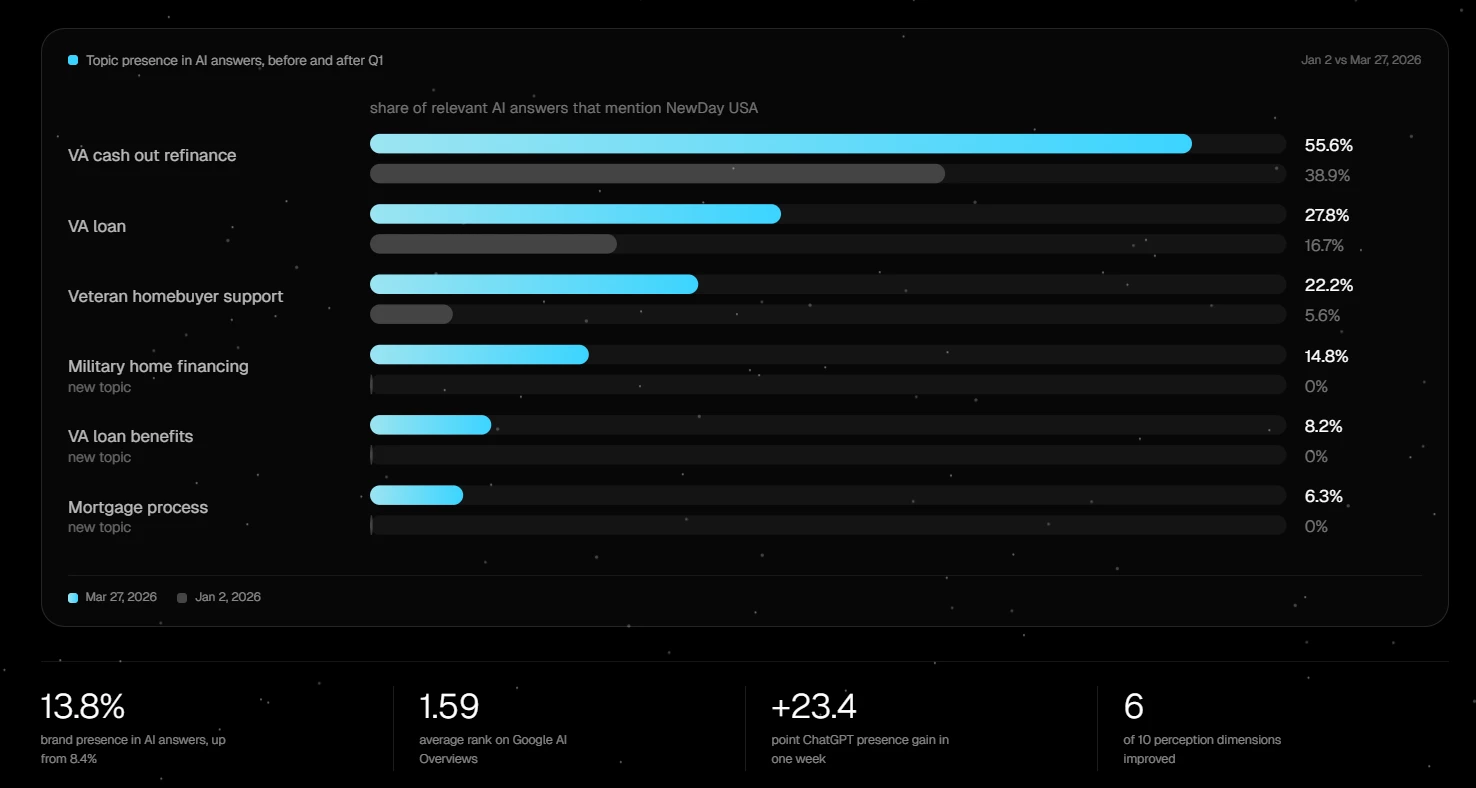The height and width of the screenshot is (788, 1476).
Task: Click the cyan bar for VA loan
Action: click(575, 214)
